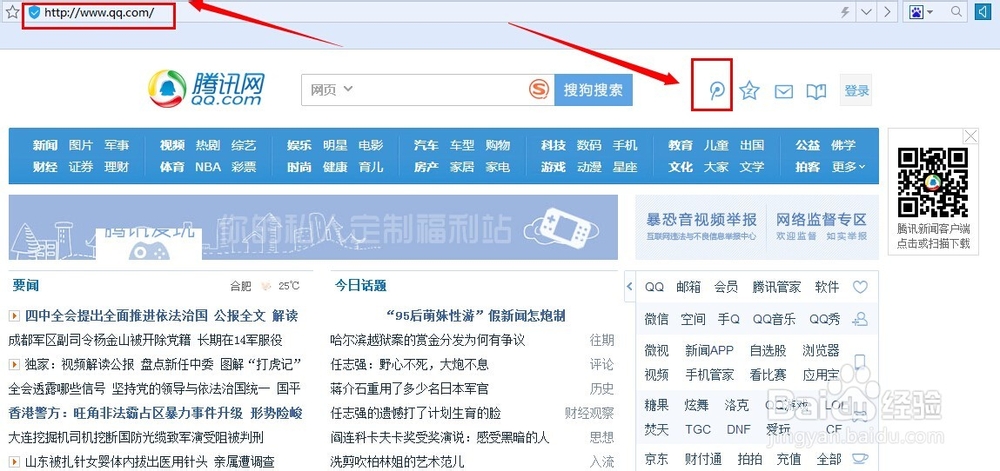This screenshot has width=1000, height=471.
Task: Close the QR code ad panel
Action: 970,136
